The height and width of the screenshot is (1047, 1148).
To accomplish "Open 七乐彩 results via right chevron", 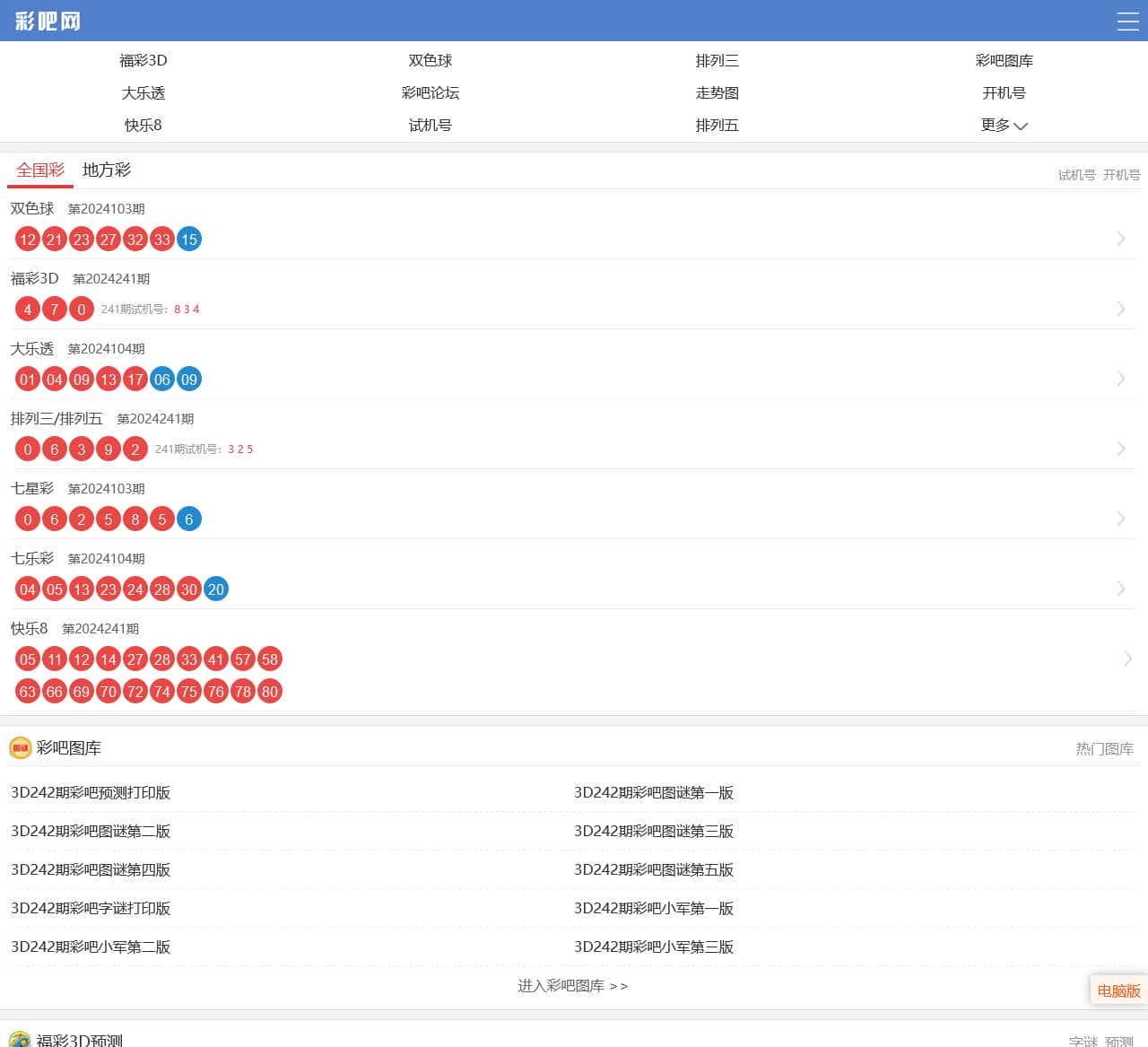I will point(1121,589).
